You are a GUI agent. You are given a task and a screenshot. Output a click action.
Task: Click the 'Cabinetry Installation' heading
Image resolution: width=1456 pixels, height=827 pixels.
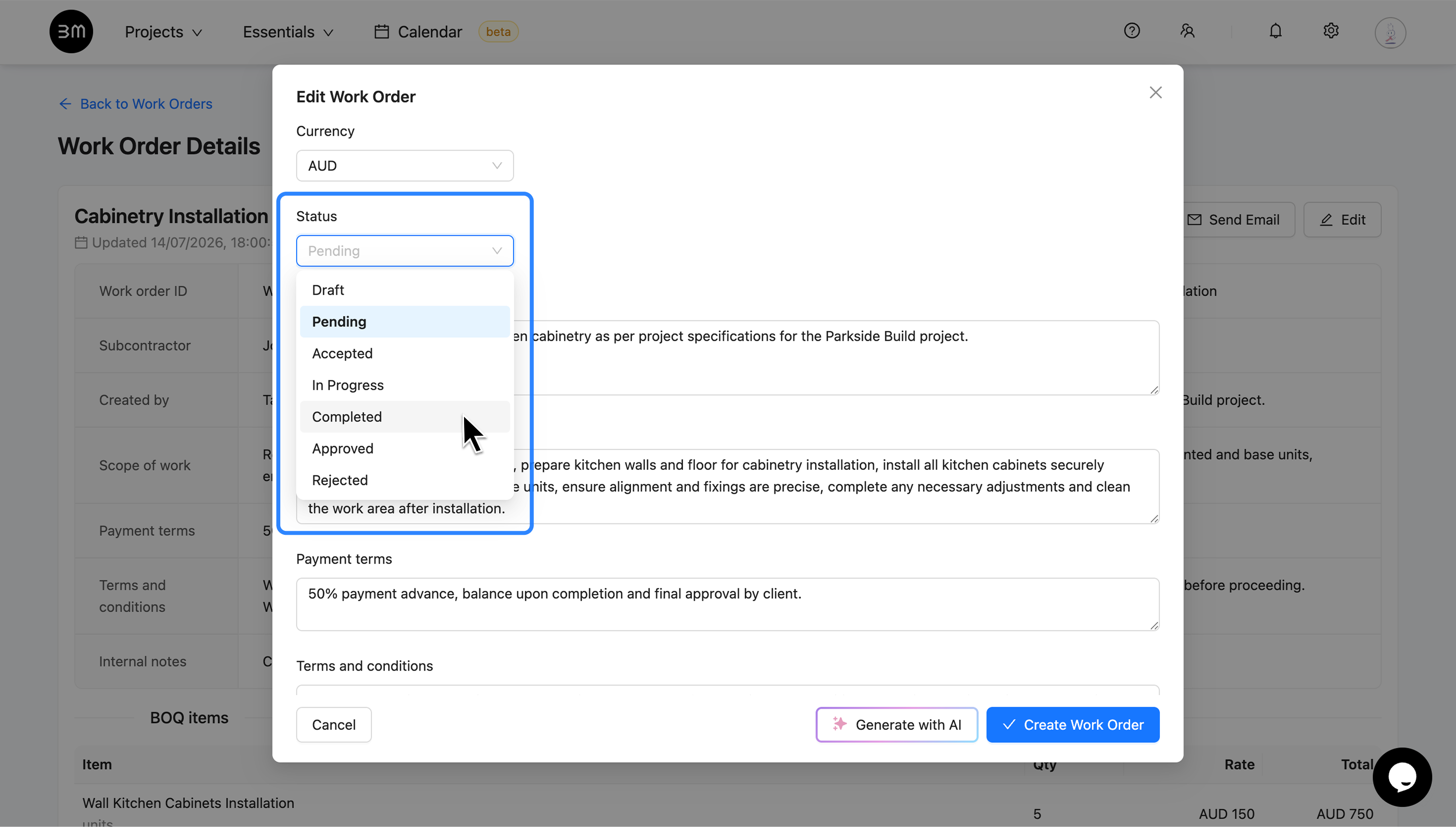pyautogui.click(x=171, y=216)
